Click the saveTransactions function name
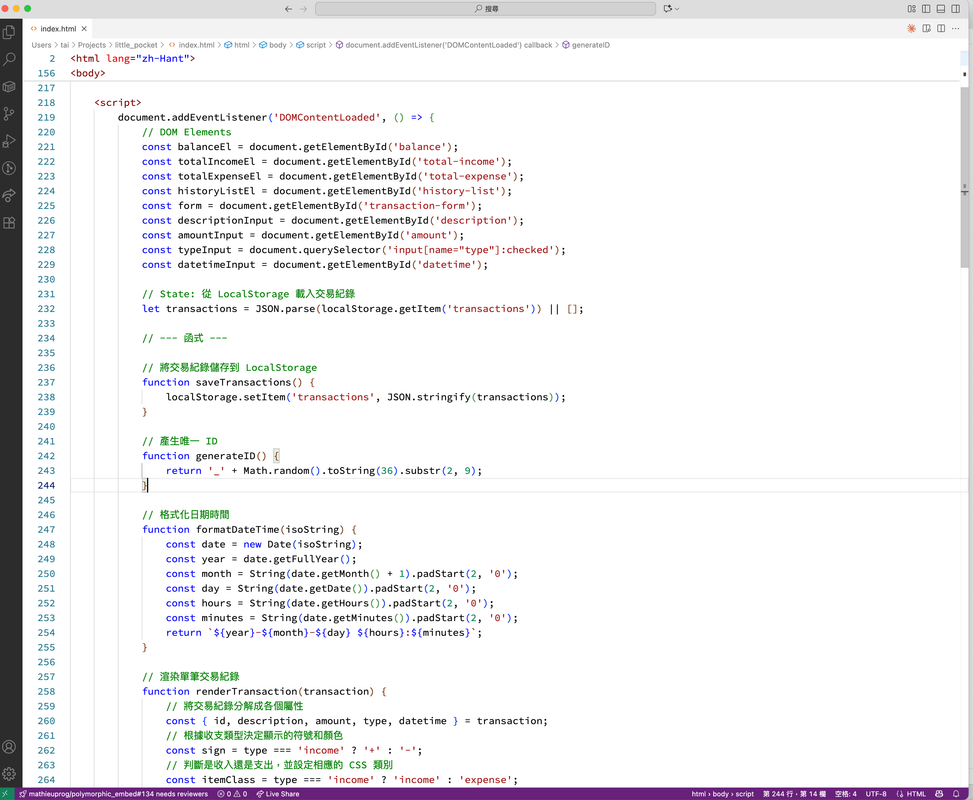Screen dimensions: 973x800 243,382
